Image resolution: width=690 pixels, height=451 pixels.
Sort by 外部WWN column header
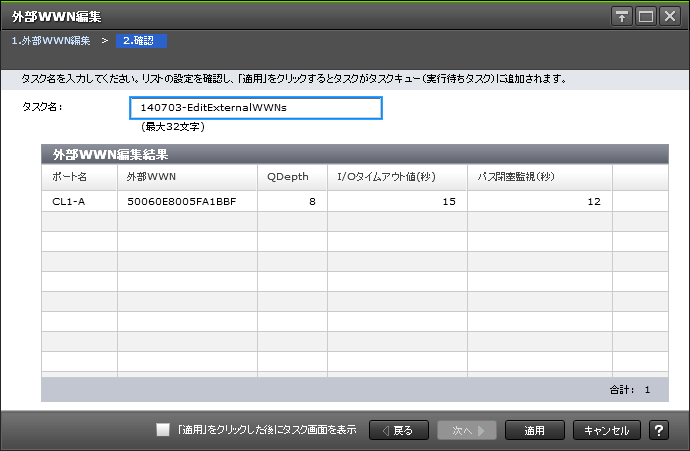pyautogui.click(x=187, y=177)
